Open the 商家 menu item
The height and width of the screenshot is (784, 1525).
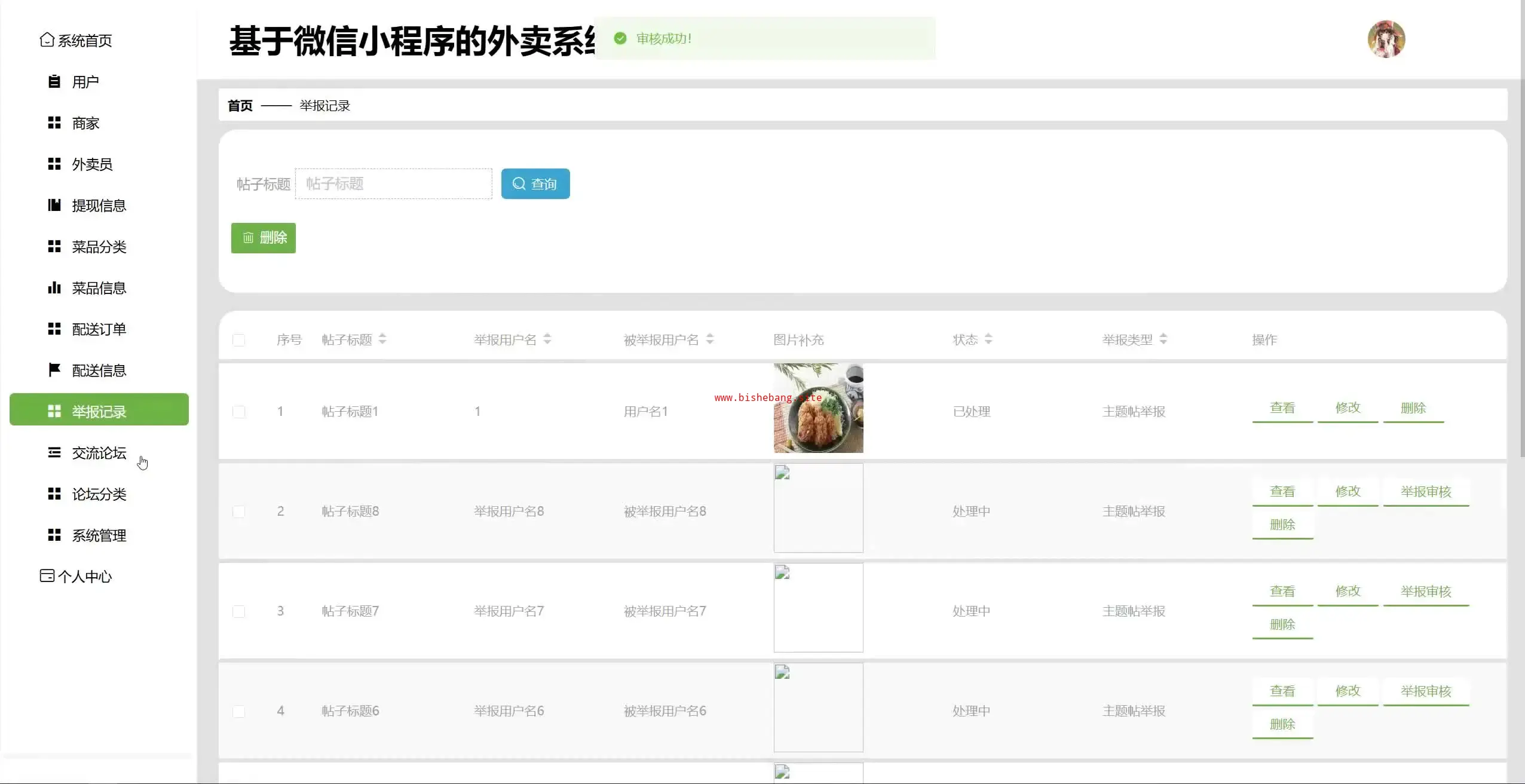pyautogui.click(x=85, y=123)
